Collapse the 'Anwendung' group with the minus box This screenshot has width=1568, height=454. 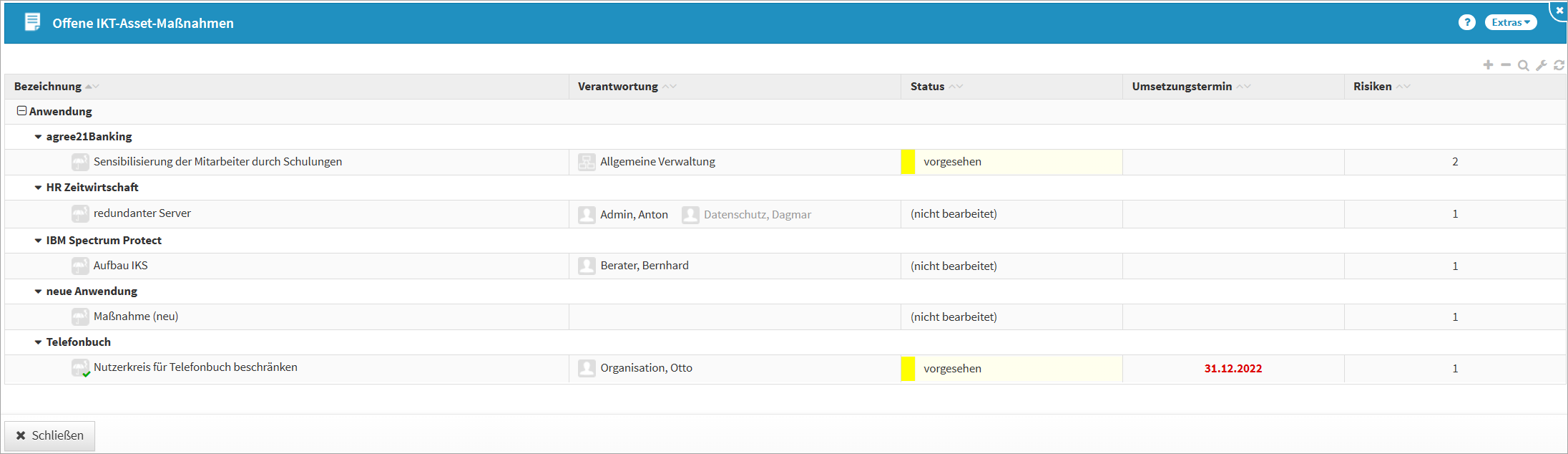click(22, 111)
